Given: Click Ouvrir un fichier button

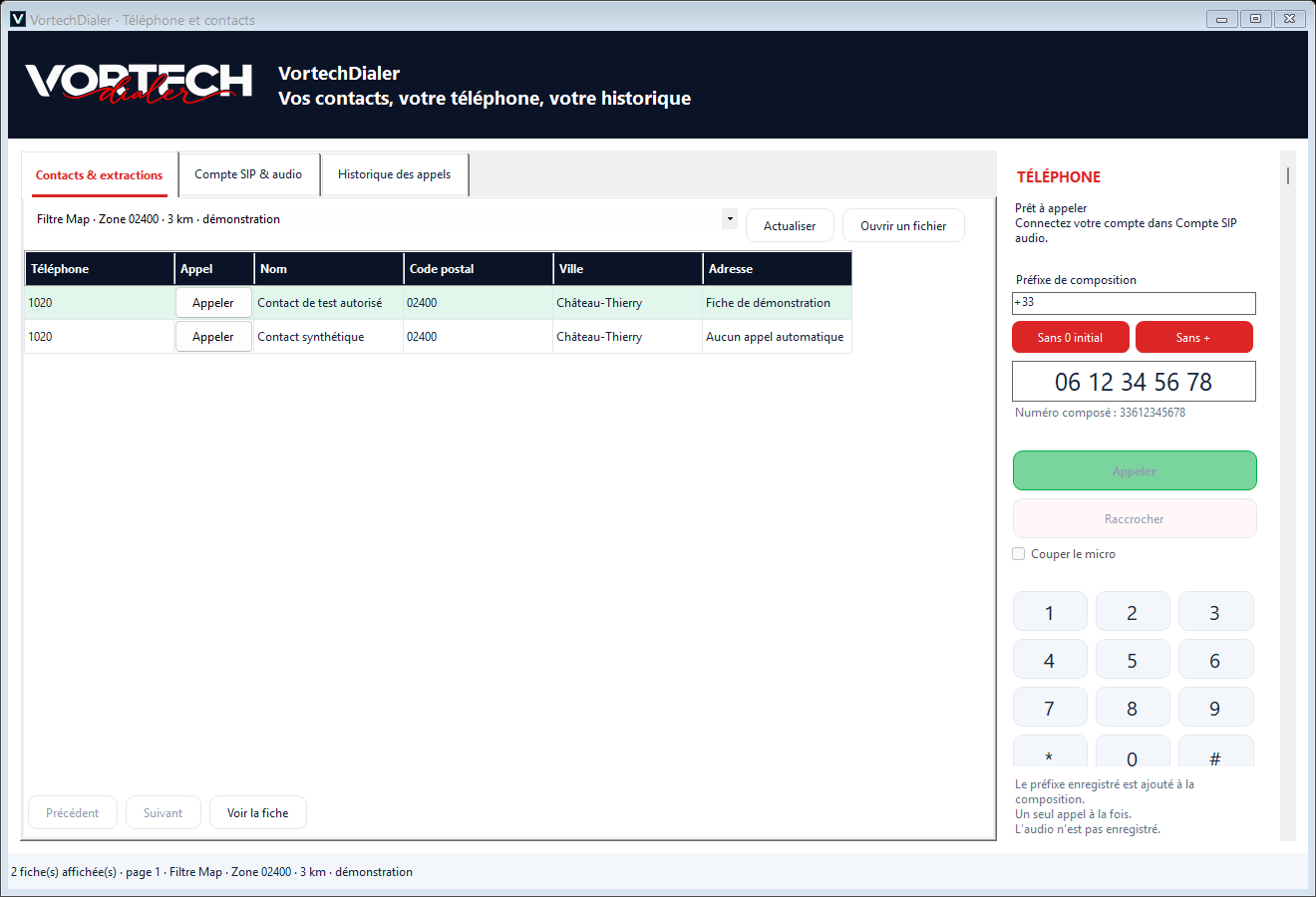Looking at the screenshot, I should pyautogui.click(x=903, y=226).
